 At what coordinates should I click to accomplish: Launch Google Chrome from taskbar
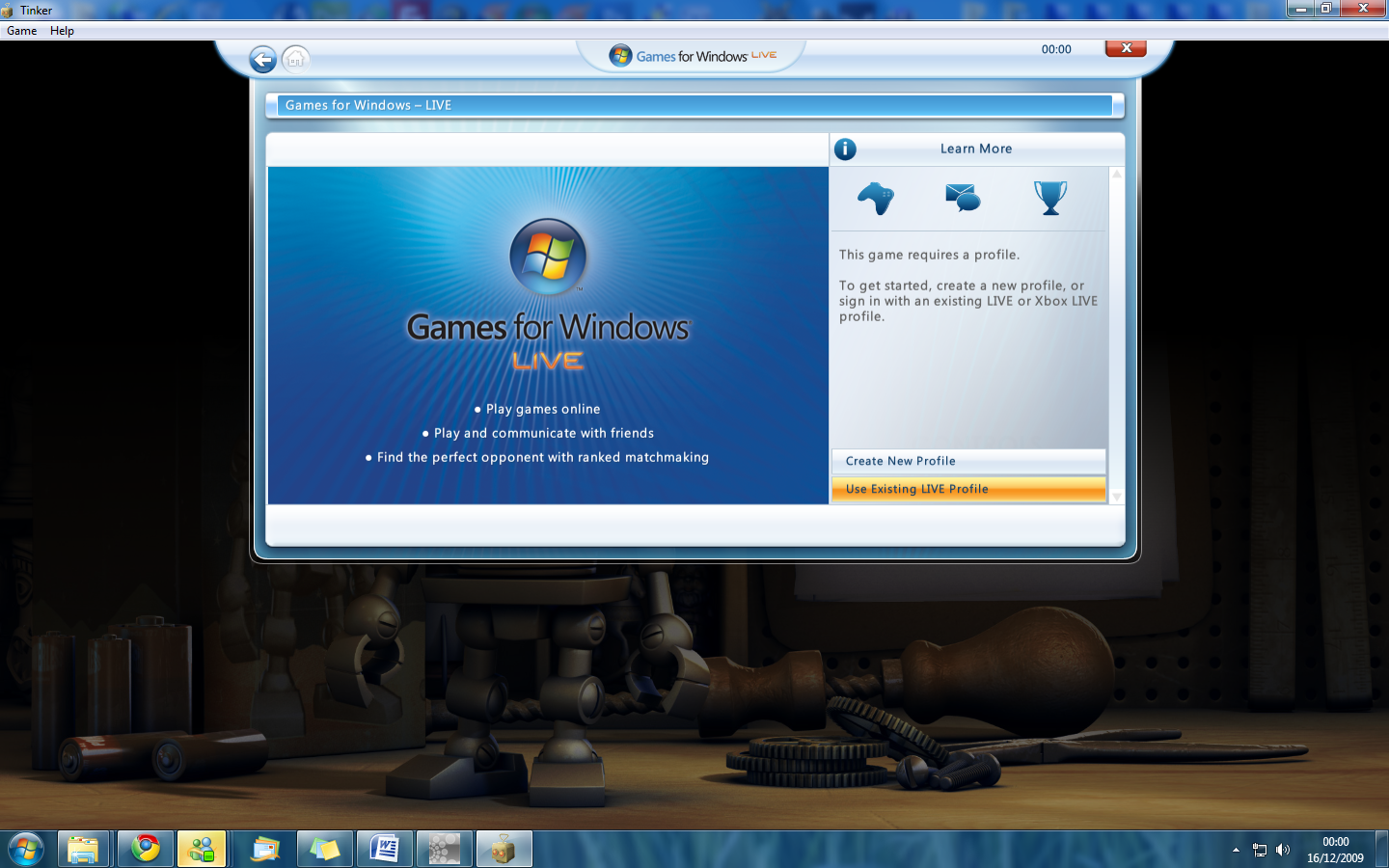tap(146, 850)
